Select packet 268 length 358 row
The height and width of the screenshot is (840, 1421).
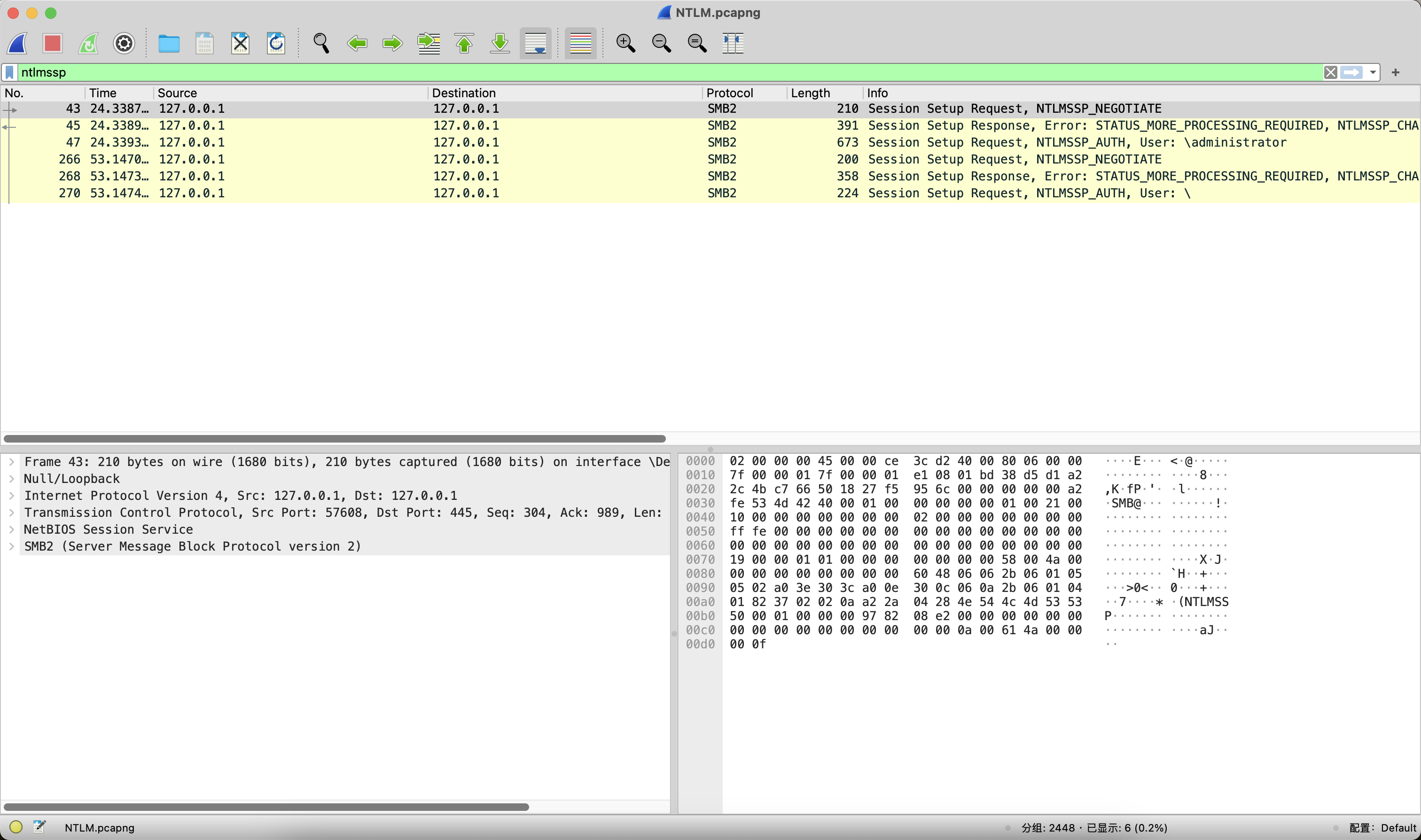tap(710, 177)
